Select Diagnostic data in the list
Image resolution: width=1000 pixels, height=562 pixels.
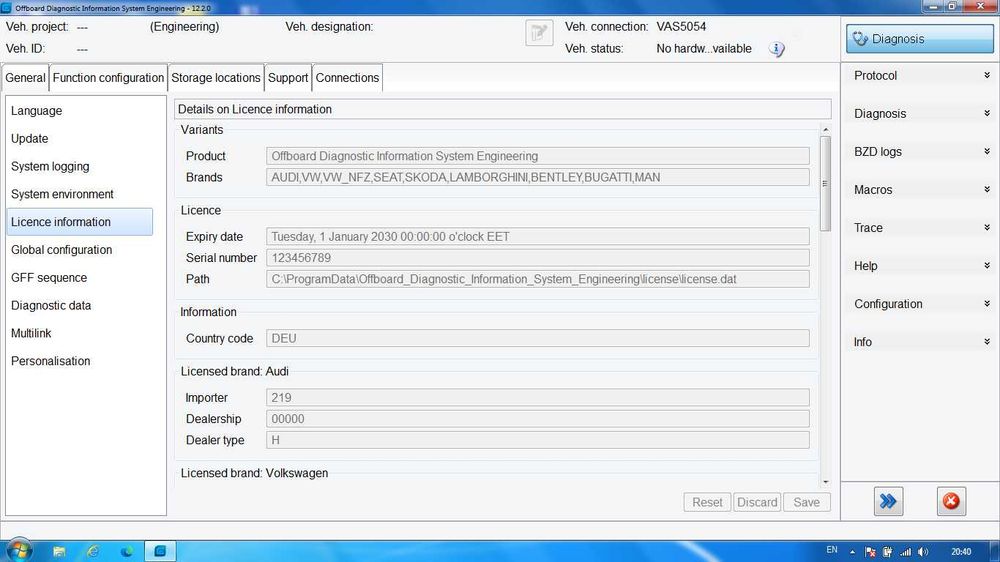(x=80, y=306)
